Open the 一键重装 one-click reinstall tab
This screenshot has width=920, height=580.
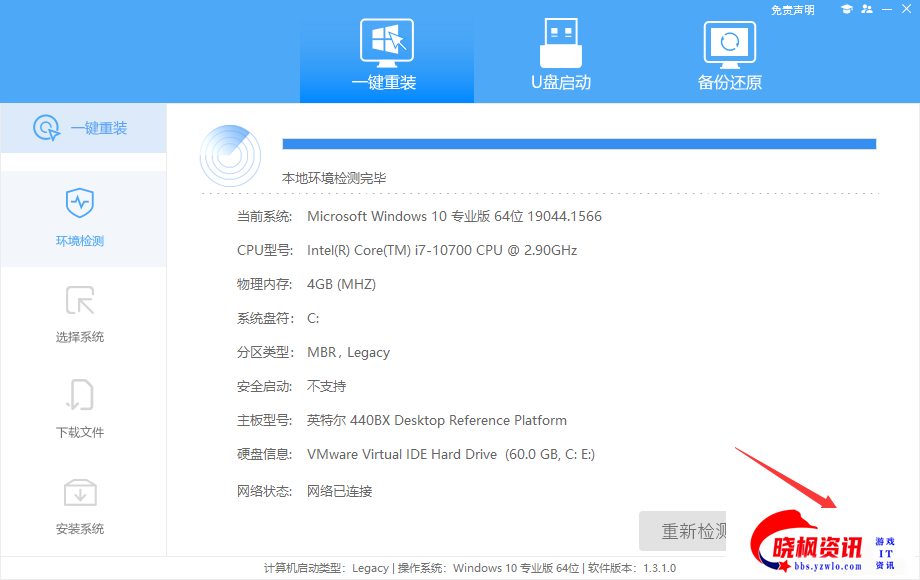tap(386, 54)
